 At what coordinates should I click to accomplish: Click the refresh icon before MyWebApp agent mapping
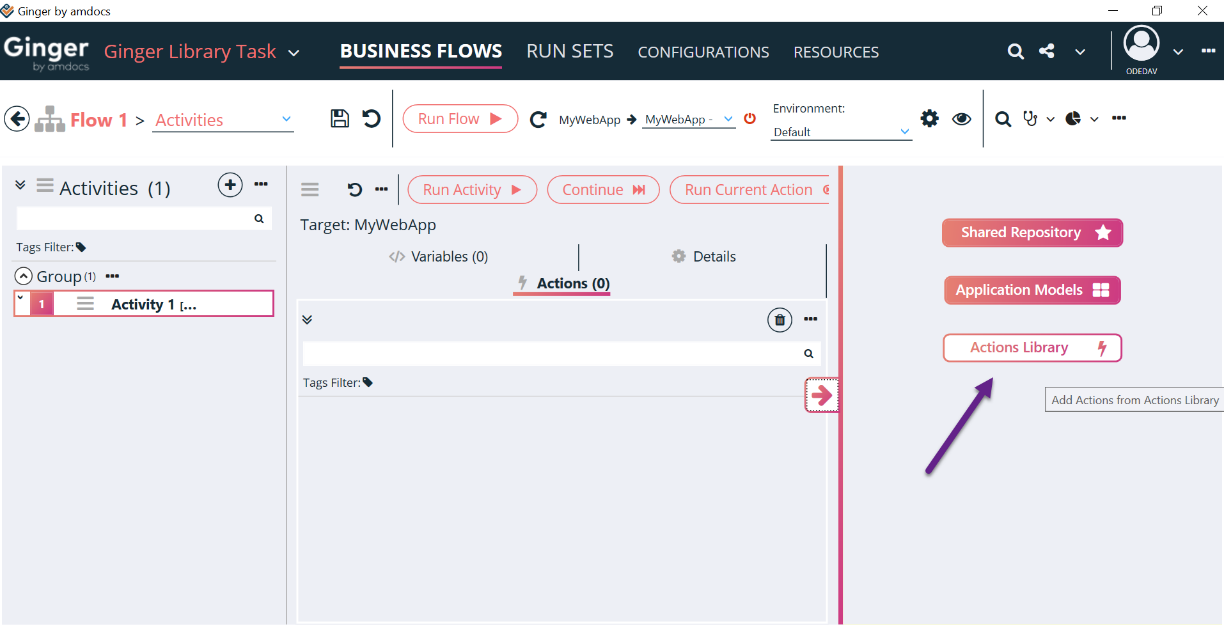(538, 120)
